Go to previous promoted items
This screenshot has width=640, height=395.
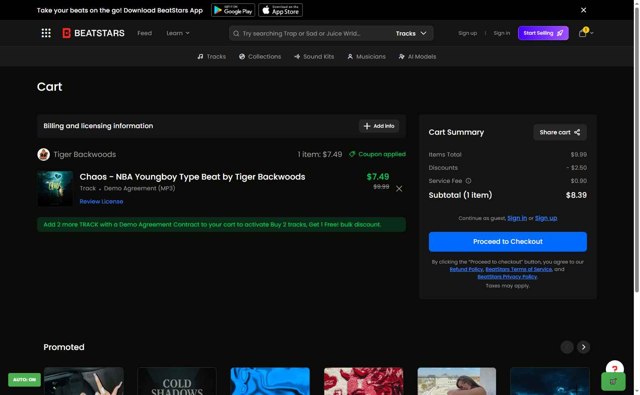[567, 347]
